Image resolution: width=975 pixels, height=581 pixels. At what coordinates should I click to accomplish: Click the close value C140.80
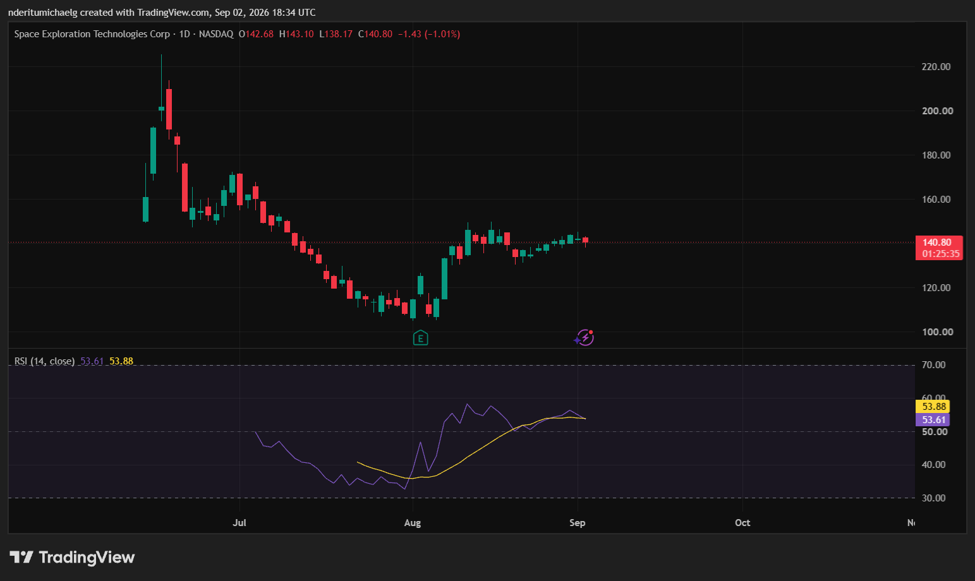[x=375, y=34]
